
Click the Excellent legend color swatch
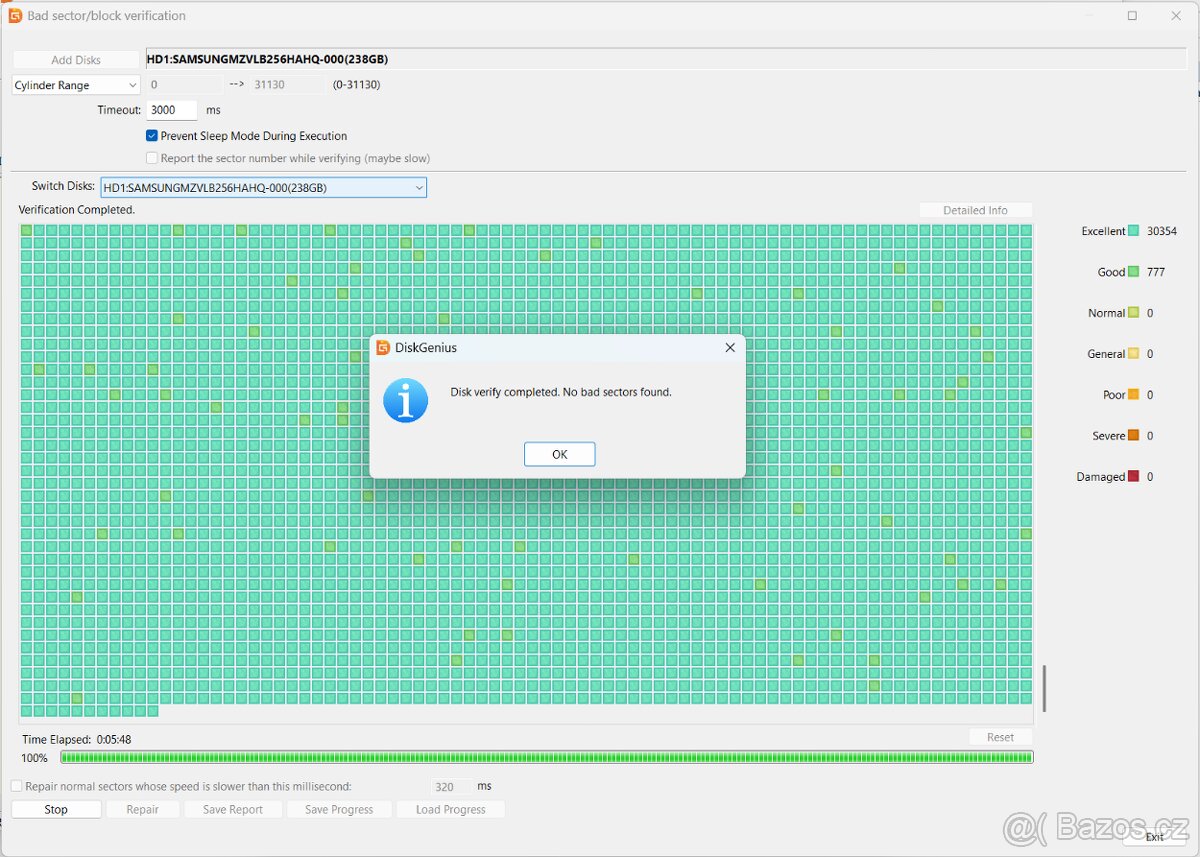pyautogui.click(x=1133, y=231)
